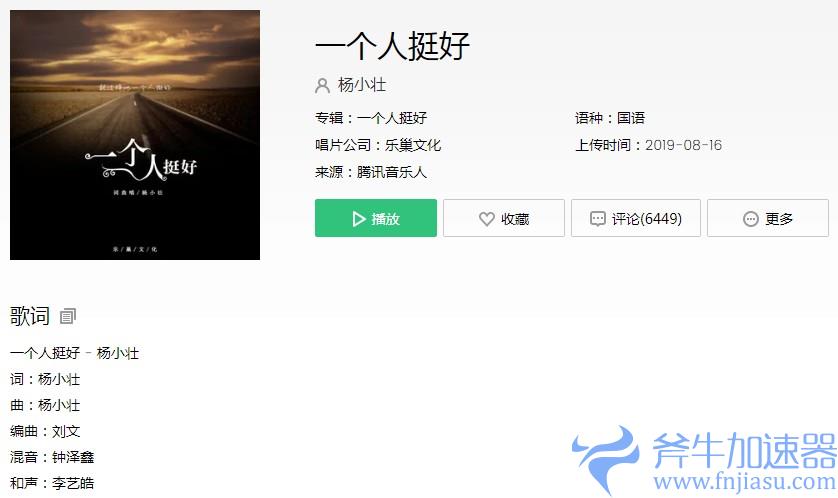The width and height of the screenshot is (838, 498).
Task: Click the song title heading 一个人挺好
Action: (392, 45)
